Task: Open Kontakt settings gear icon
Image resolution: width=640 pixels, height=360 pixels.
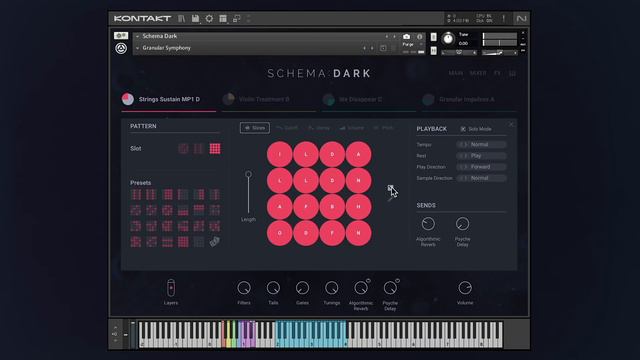Action: coord(209,18)
